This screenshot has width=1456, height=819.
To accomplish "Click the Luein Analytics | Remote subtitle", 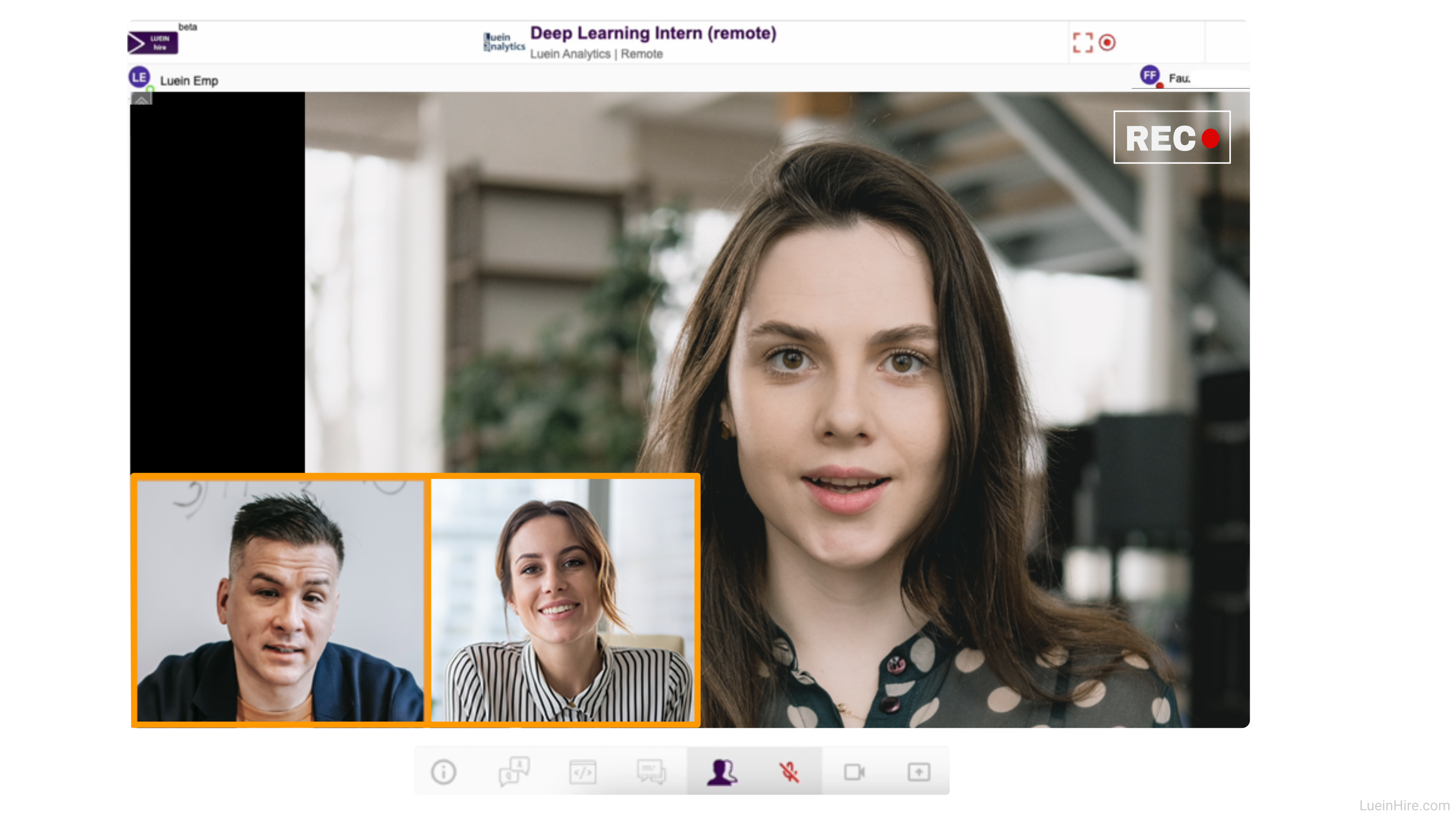I will coord(596,54).
